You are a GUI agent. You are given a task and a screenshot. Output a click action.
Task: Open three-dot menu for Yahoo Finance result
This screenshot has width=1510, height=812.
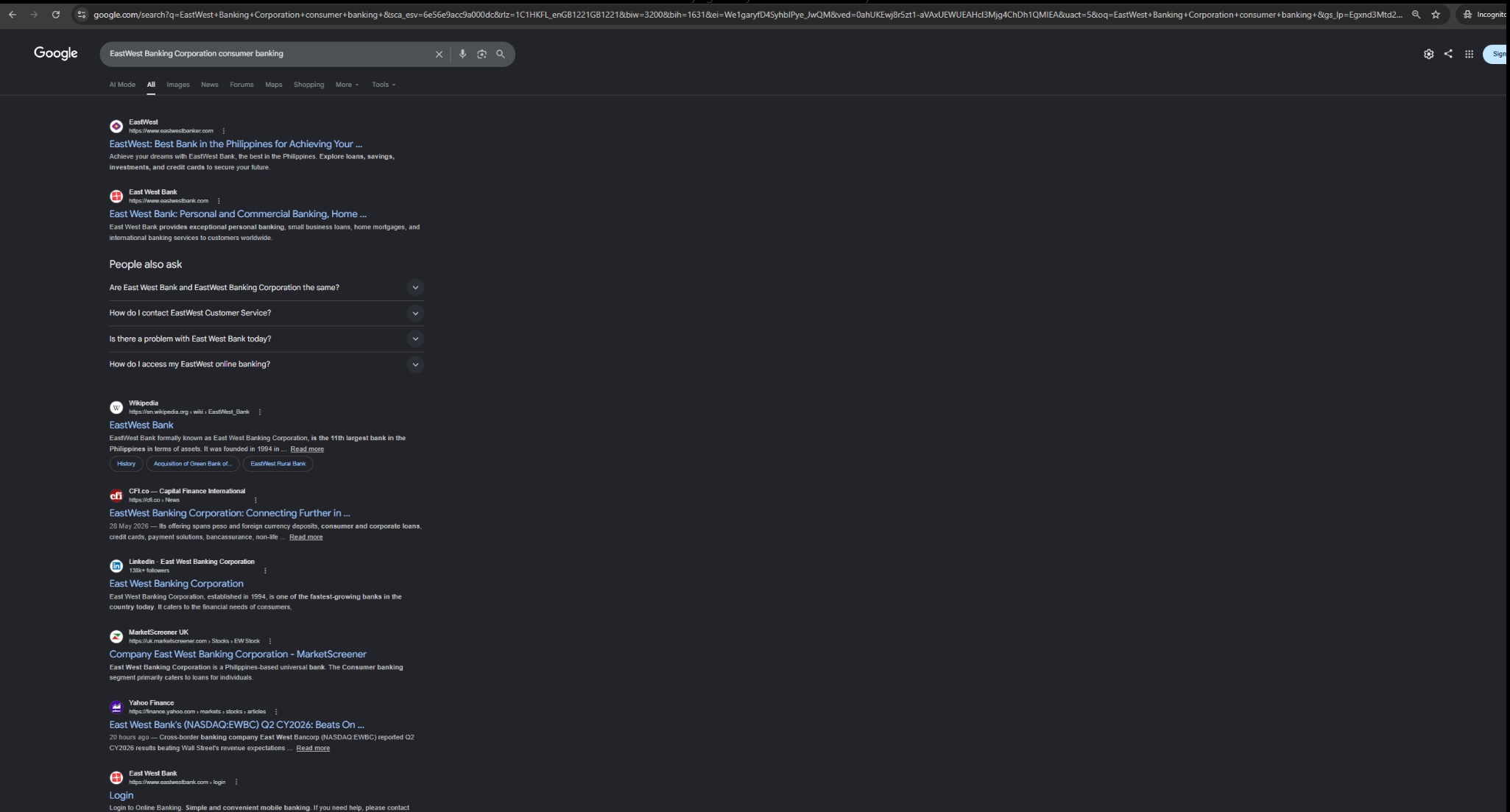tap(276, 712)
